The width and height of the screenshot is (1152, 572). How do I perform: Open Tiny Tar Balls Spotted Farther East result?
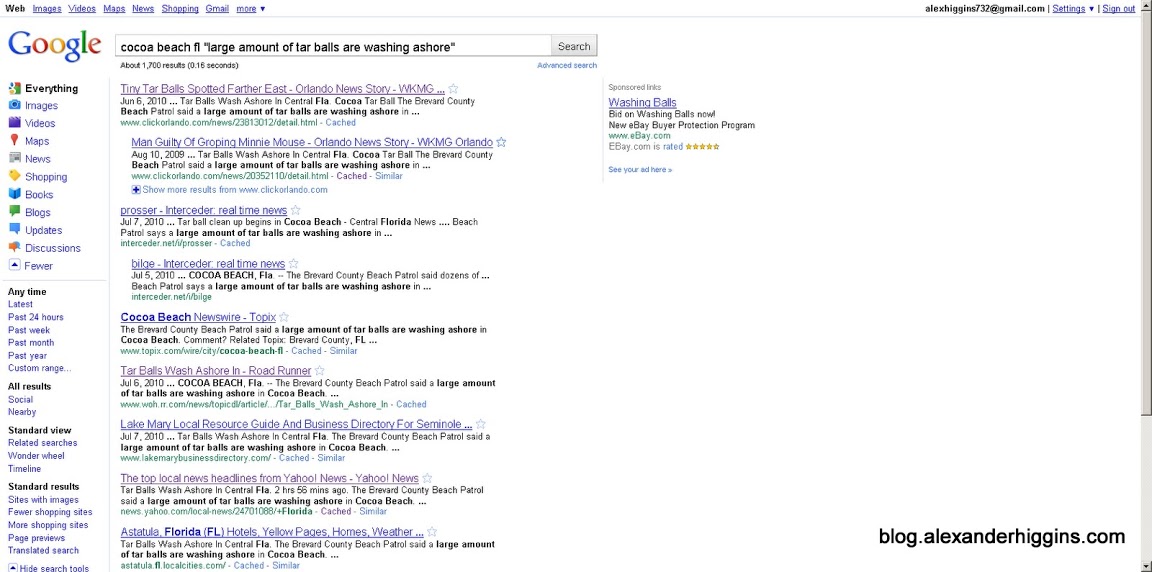(282, 89)
